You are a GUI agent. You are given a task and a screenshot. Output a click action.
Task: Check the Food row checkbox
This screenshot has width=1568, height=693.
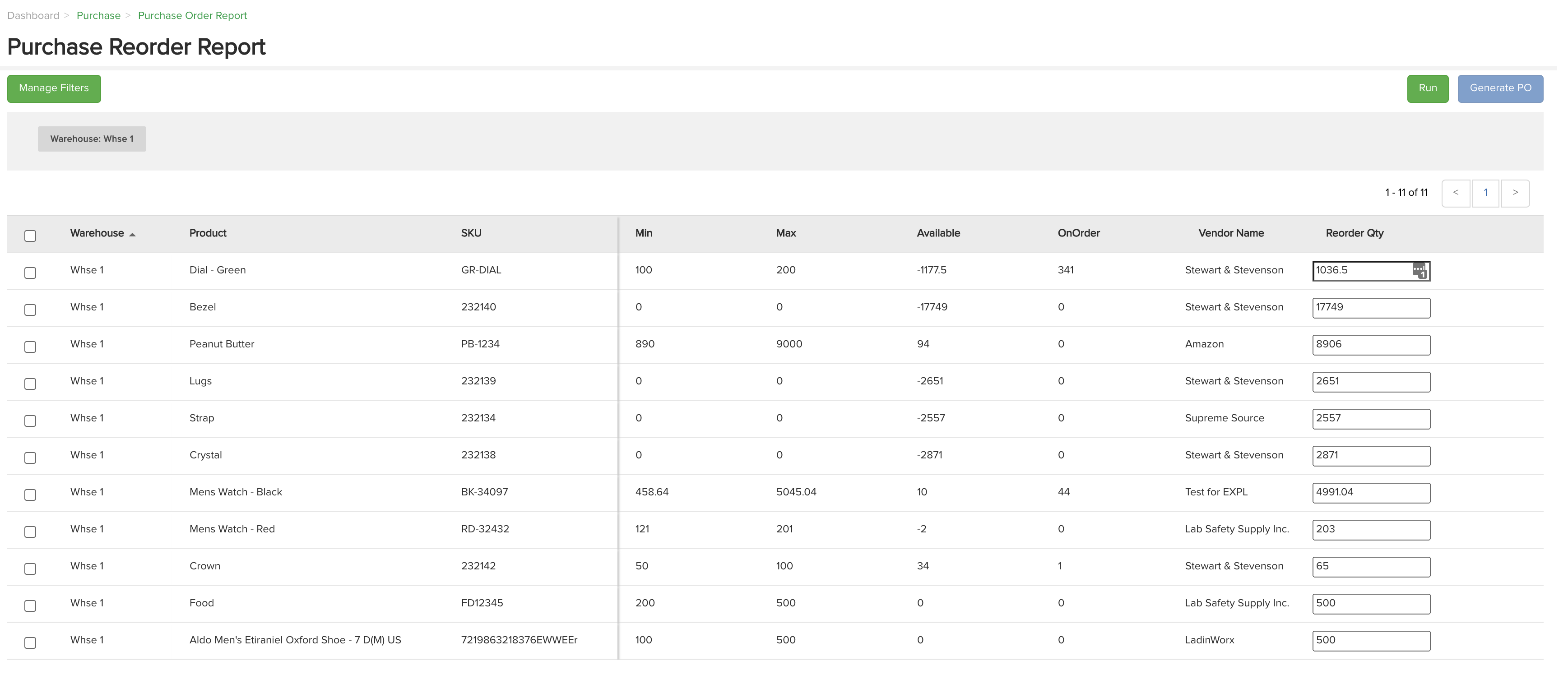tap(30, 605)
